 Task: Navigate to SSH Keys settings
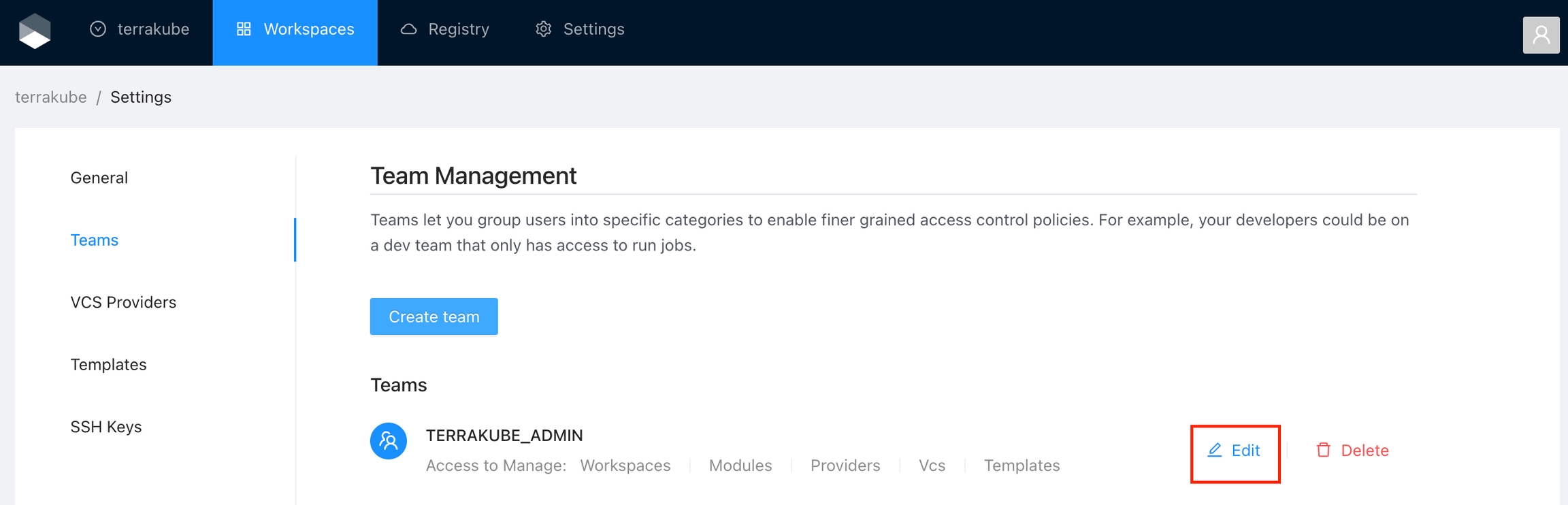point(106,427)
